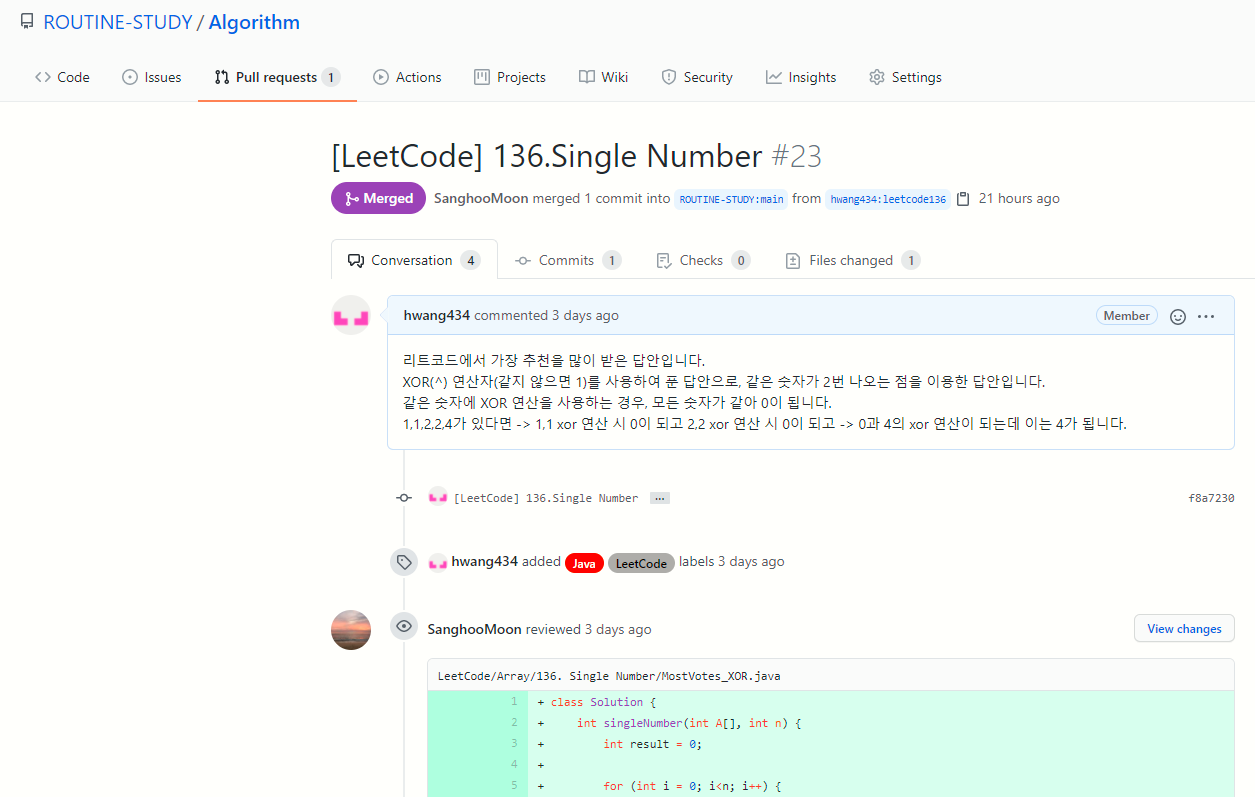Screen dimensions: 1255x797
Task: Click line number 5 in the diff
Action: (514, 786)
